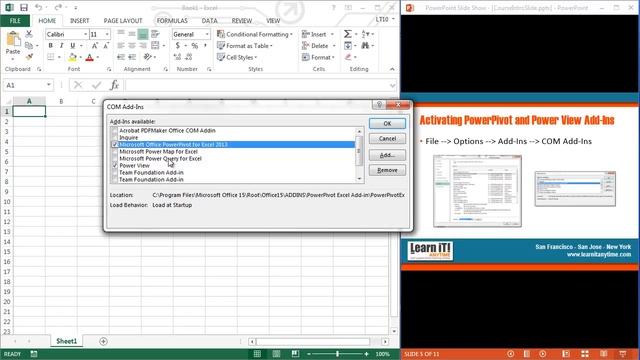Image resolution: width=640 pixels, height=360 pixels.
Task: Click the Wrap Text icon
Action: (x=155, y=34)
